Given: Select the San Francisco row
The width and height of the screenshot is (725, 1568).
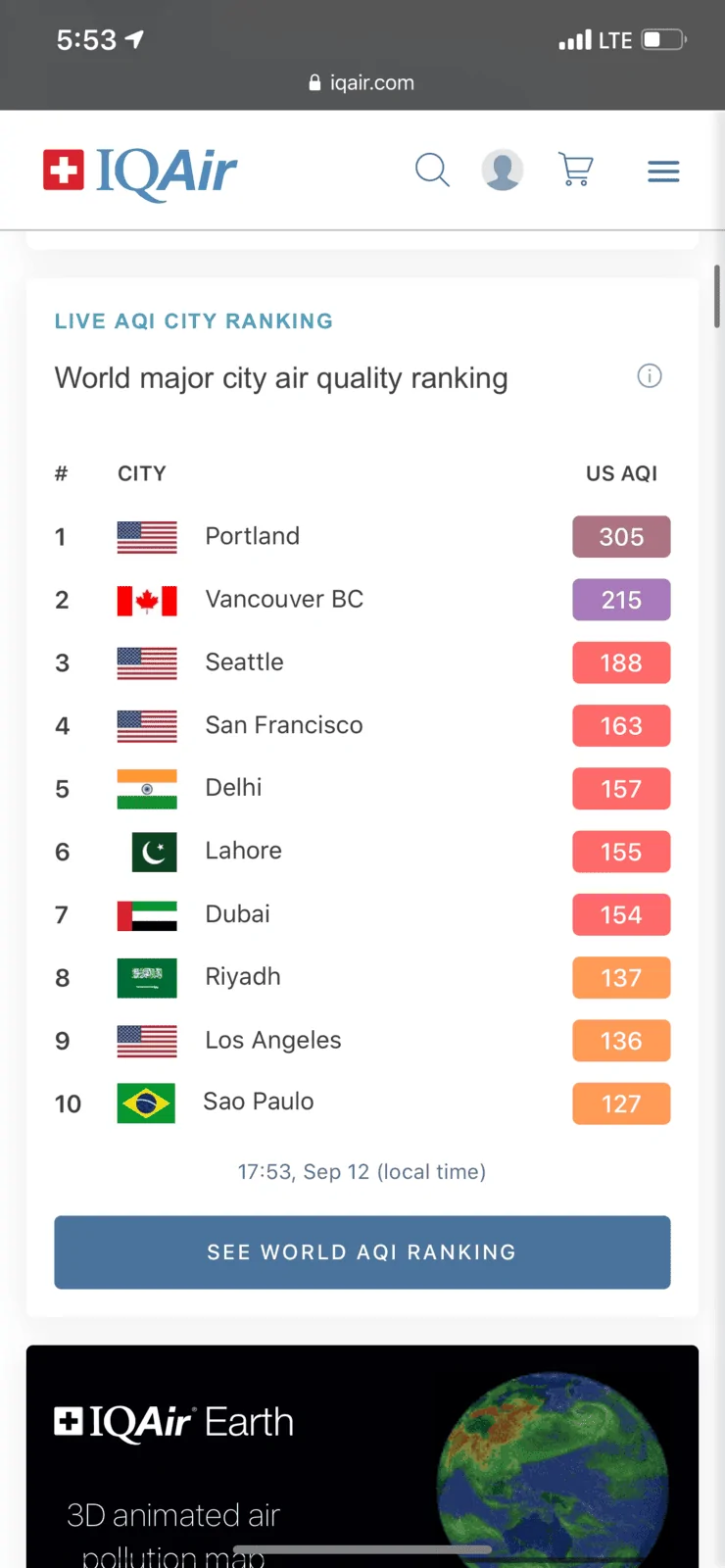Looking at the screenshot, I should [x=362, y=725].
